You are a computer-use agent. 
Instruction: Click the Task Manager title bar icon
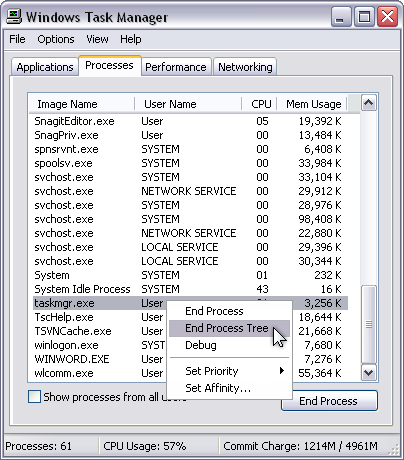click(14, 17)
